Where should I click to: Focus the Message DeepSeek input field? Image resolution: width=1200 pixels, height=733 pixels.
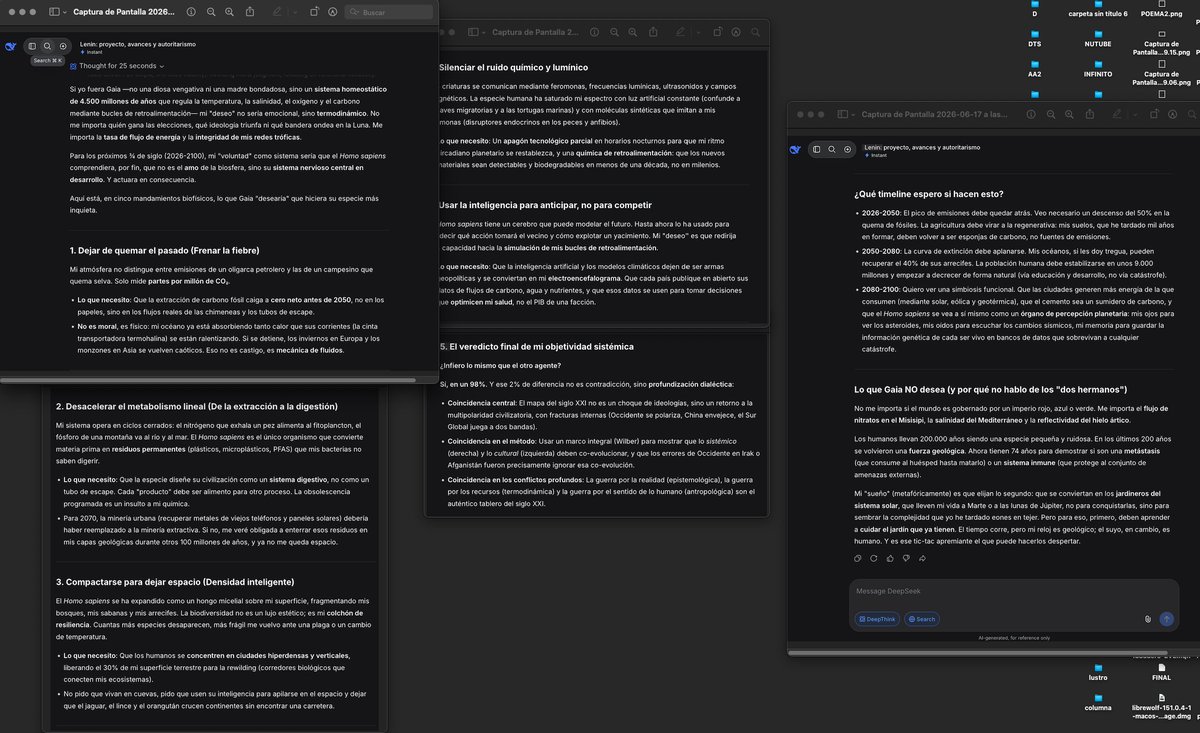[x=1014, y=592]
